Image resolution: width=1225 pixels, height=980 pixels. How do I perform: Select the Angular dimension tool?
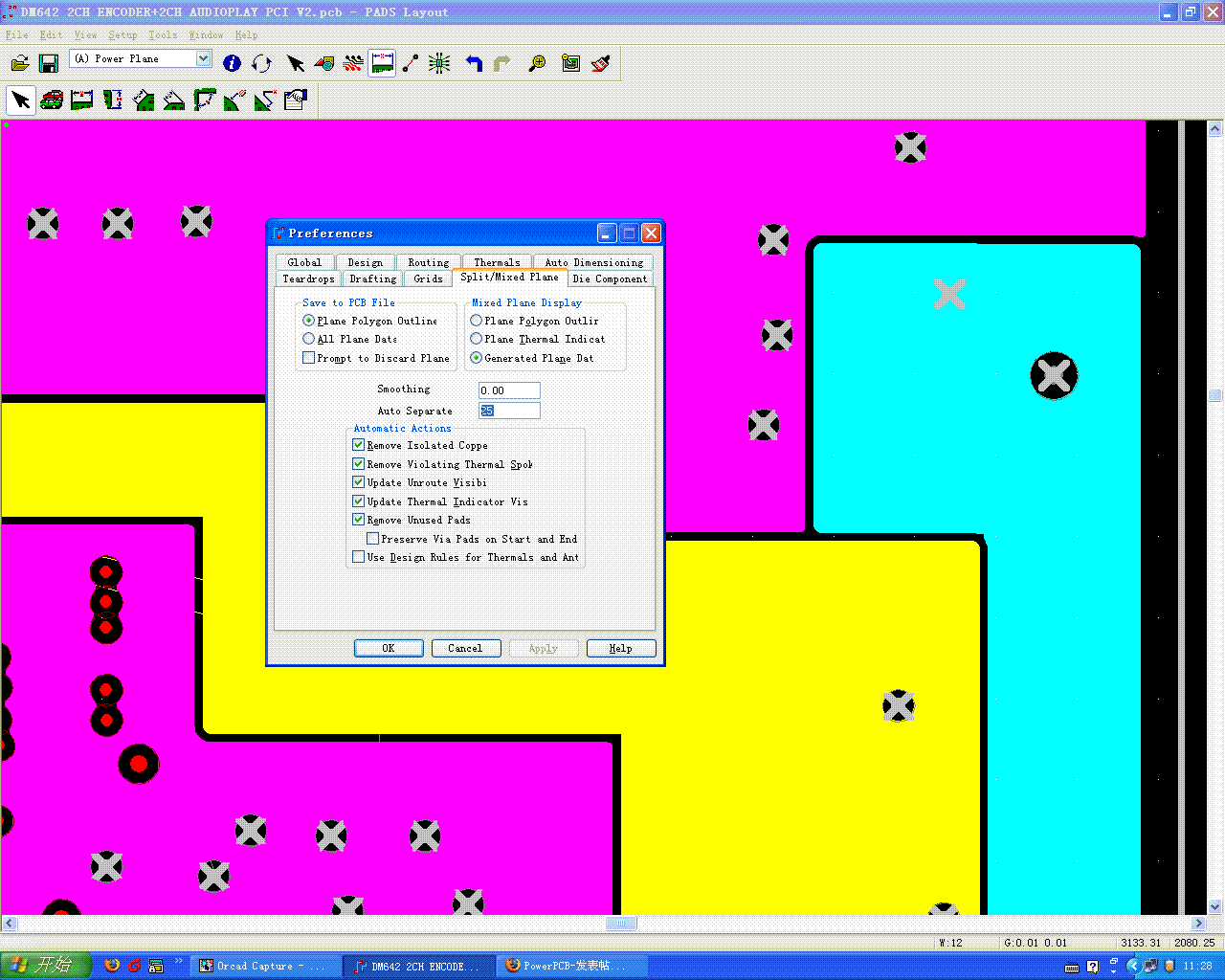(x=205, y=100)
